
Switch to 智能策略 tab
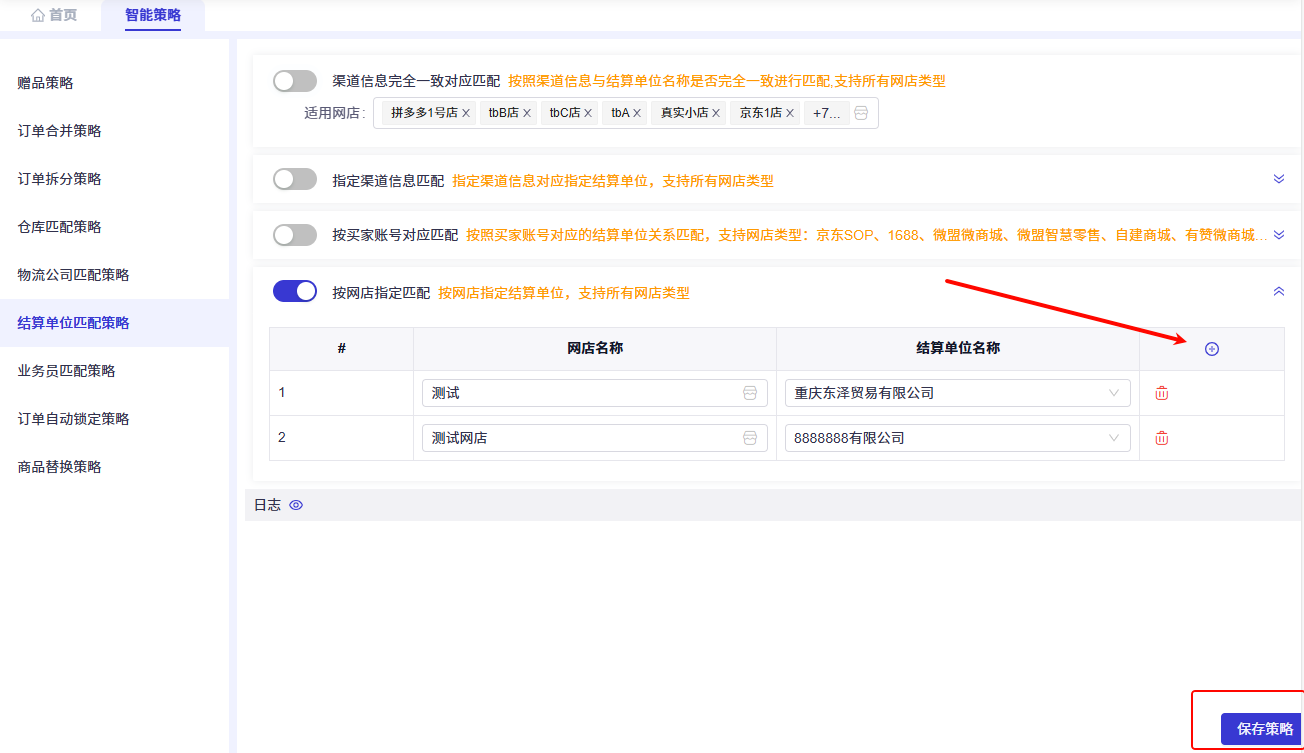(x=153, y=15)
